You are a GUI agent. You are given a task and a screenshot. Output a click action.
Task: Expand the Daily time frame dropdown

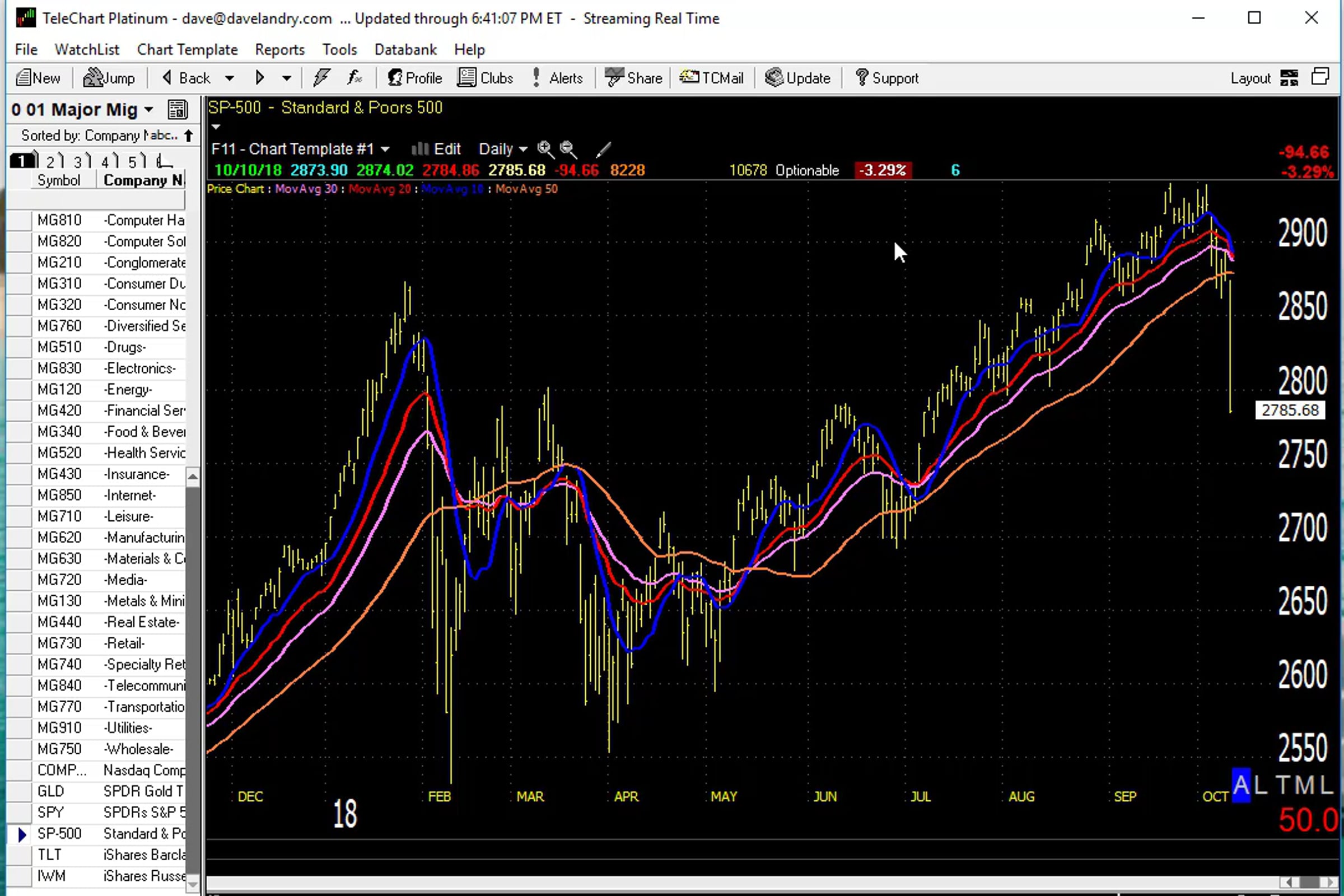point(503,149)
